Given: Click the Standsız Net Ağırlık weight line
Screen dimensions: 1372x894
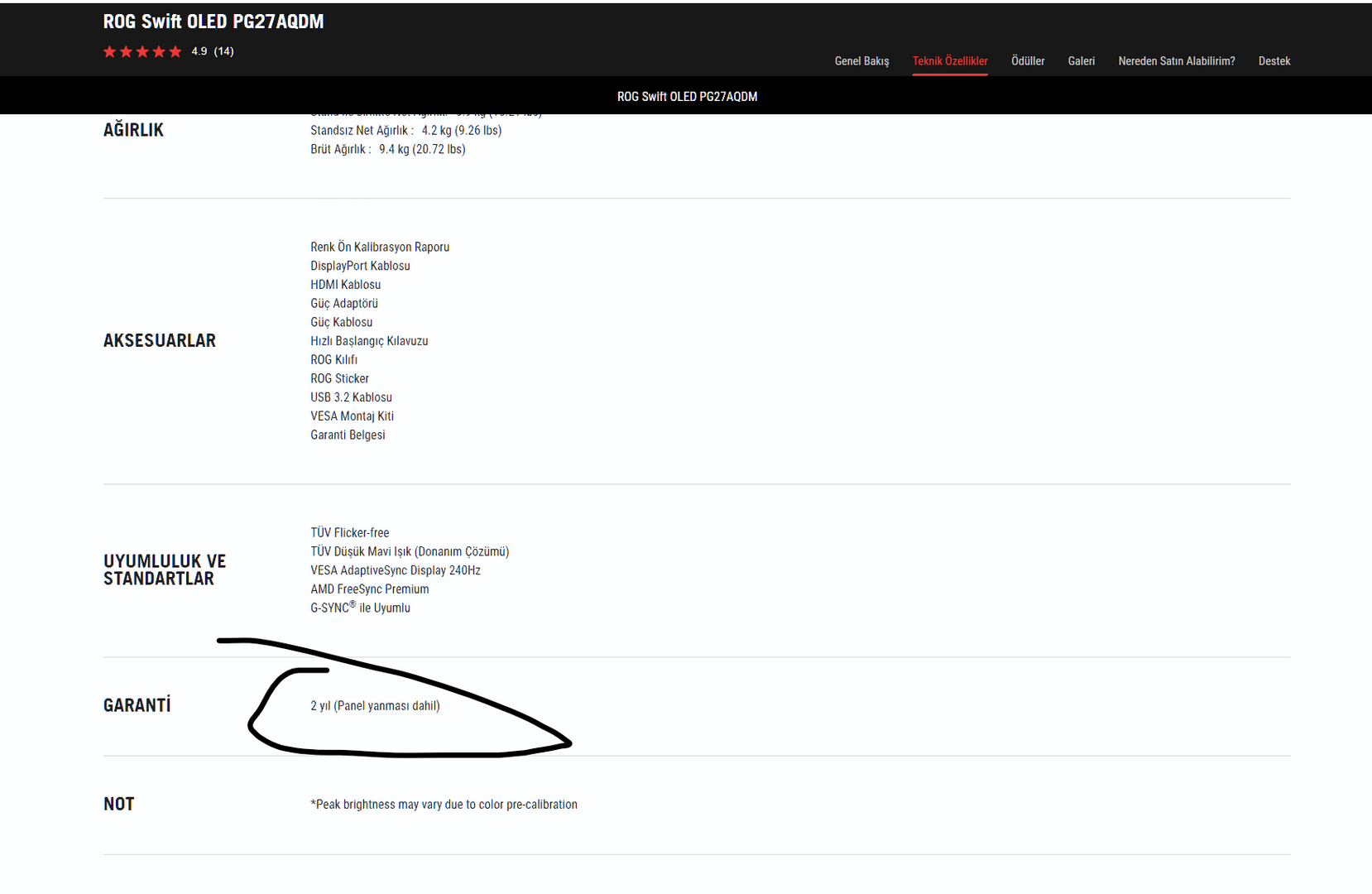Looking at the screenshot, I should point(406,130).
